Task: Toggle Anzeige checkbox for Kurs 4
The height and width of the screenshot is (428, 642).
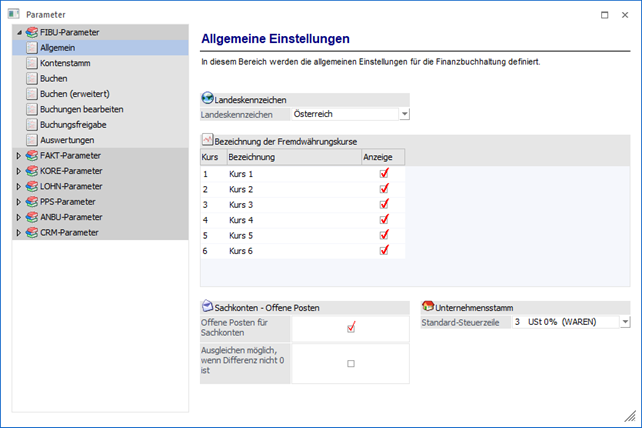Action: pos(384,219)
